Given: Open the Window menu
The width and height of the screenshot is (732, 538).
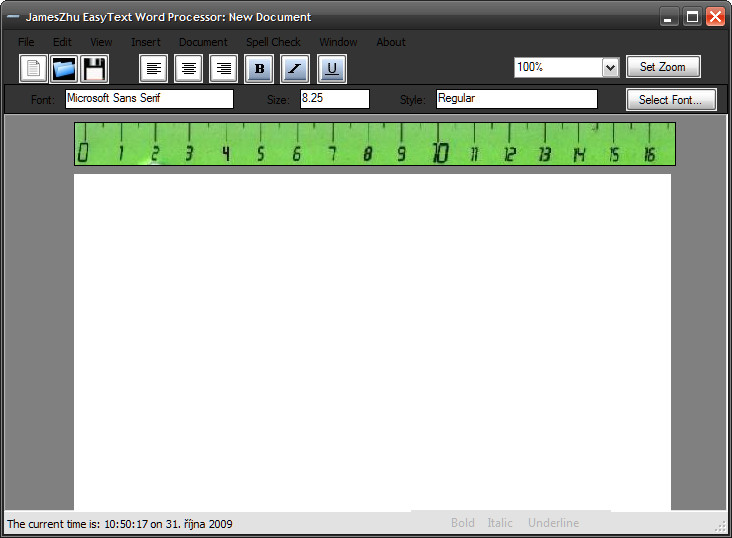Looking at the screenshot, I should tap(338, 42).
